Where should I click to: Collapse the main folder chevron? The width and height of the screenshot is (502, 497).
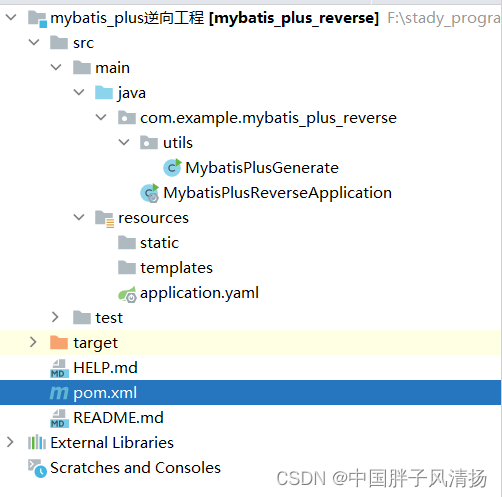pyautogui.click(x=56, y=67)
